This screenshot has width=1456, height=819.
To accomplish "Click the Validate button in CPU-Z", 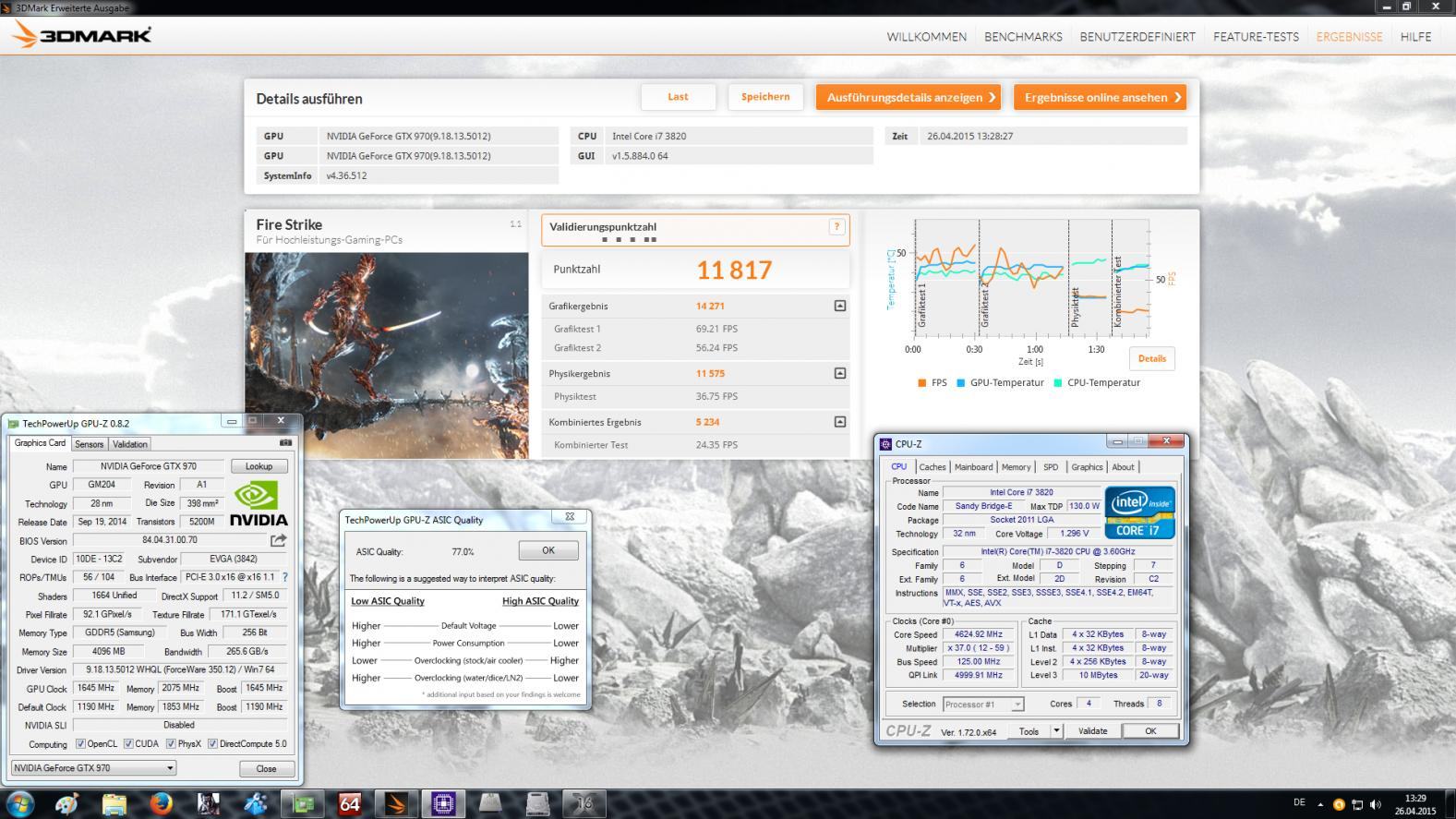I will (x=1093, y=731).
